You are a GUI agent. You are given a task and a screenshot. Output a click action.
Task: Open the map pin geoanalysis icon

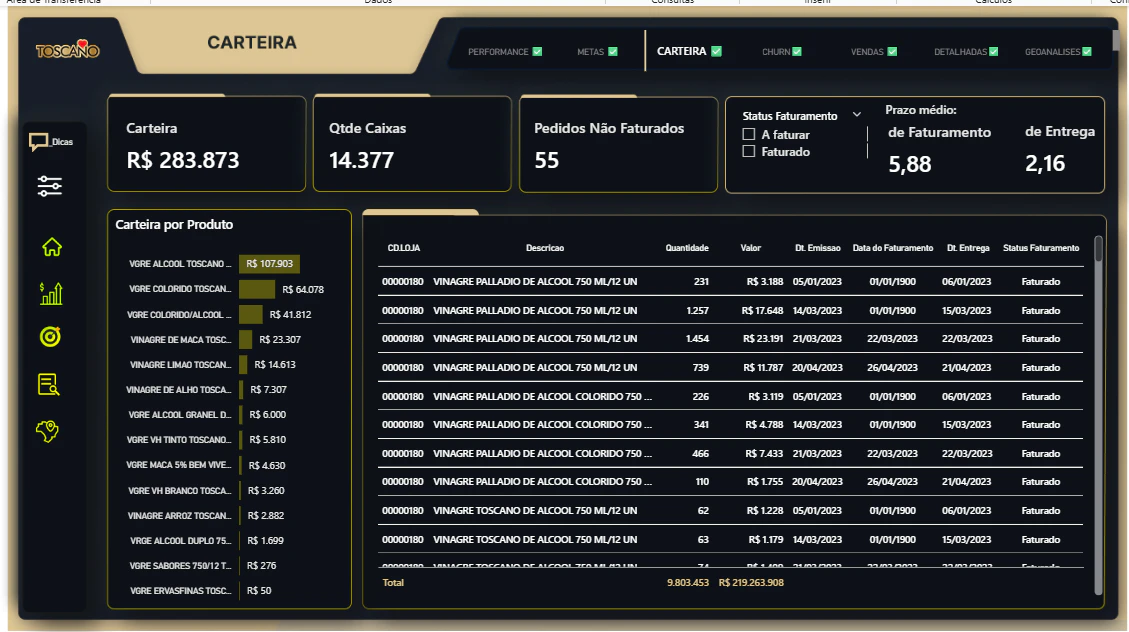pos(48,431)
